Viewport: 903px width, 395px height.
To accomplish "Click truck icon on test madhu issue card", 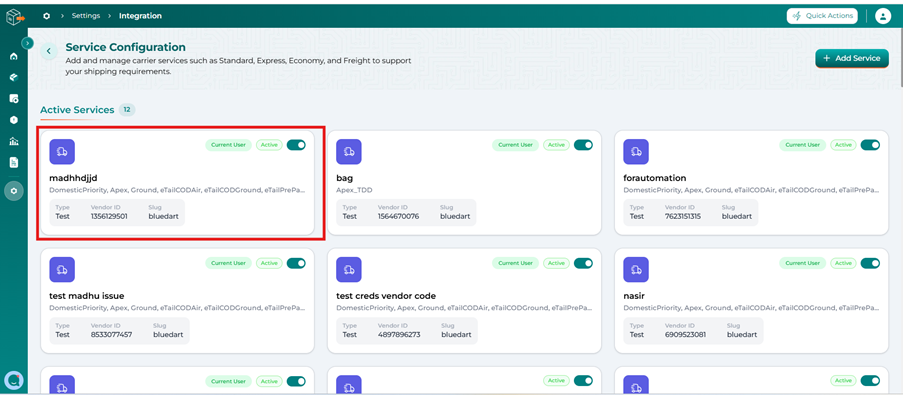I will tap(62, 269).
